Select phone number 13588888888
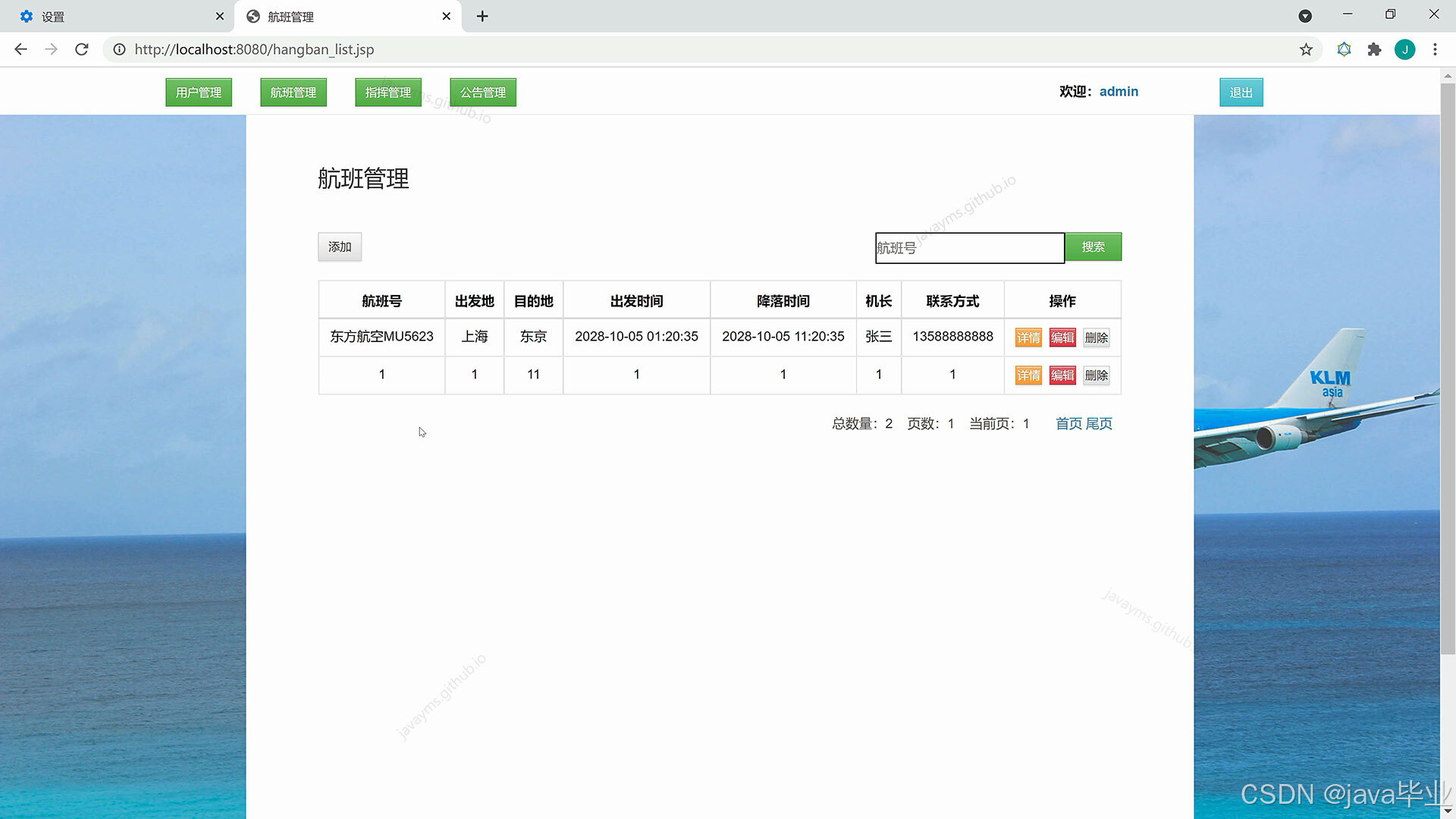1456x819 pixels. click(952, 337)
